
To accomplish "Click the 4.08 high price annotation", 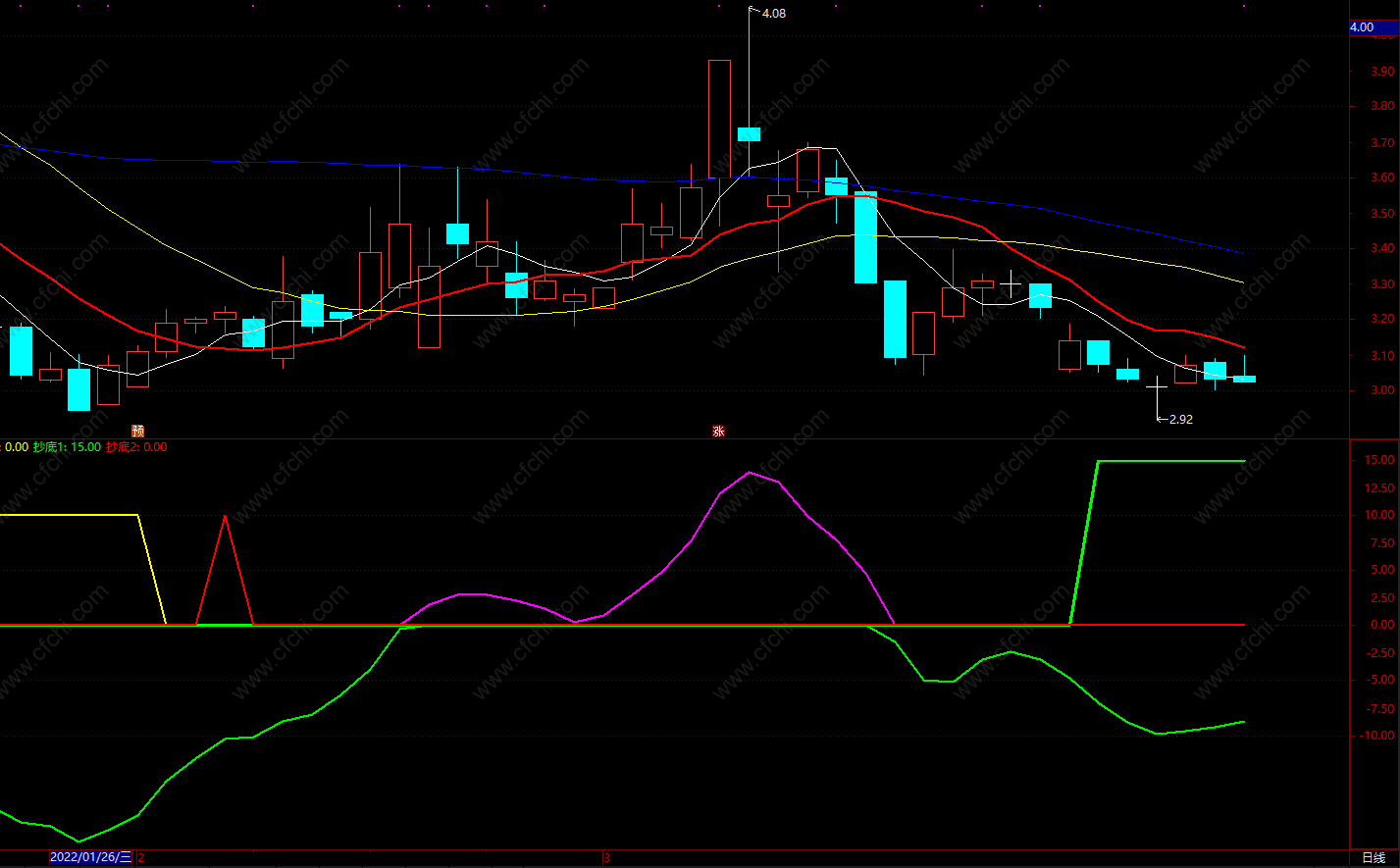I will (x=773, y=14).
